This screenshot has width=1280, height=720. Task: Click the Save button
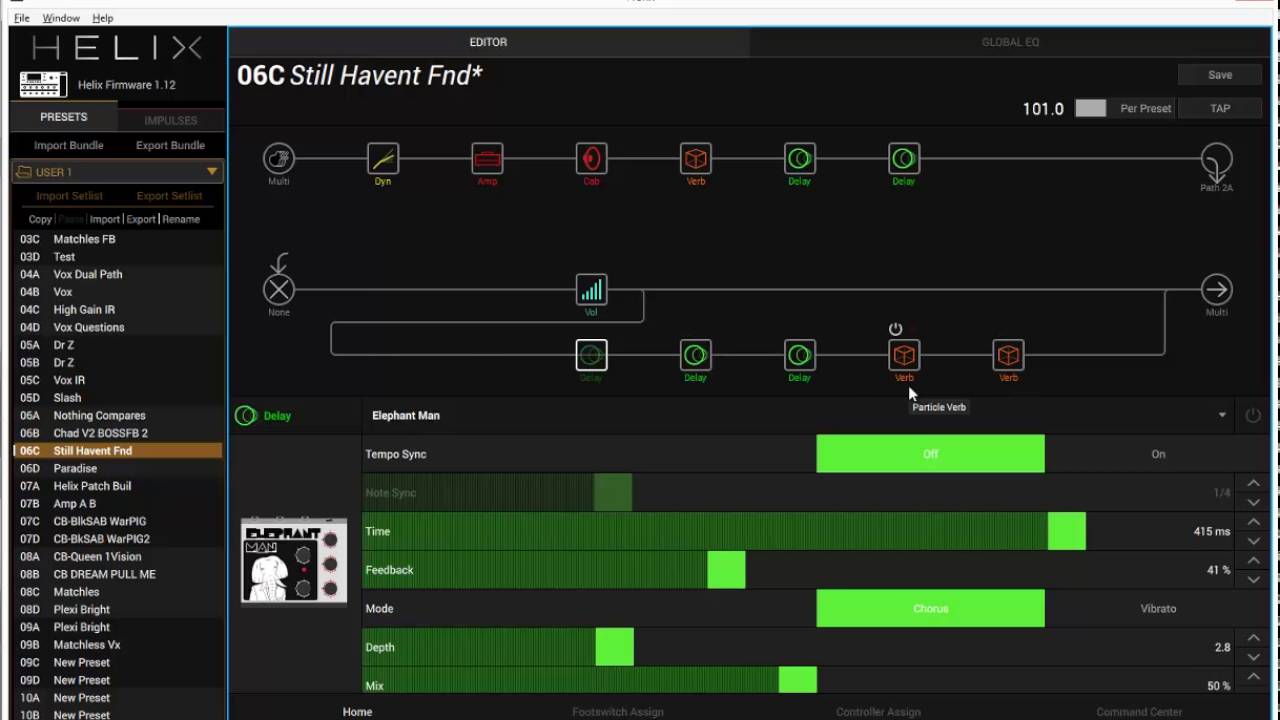1220,75
